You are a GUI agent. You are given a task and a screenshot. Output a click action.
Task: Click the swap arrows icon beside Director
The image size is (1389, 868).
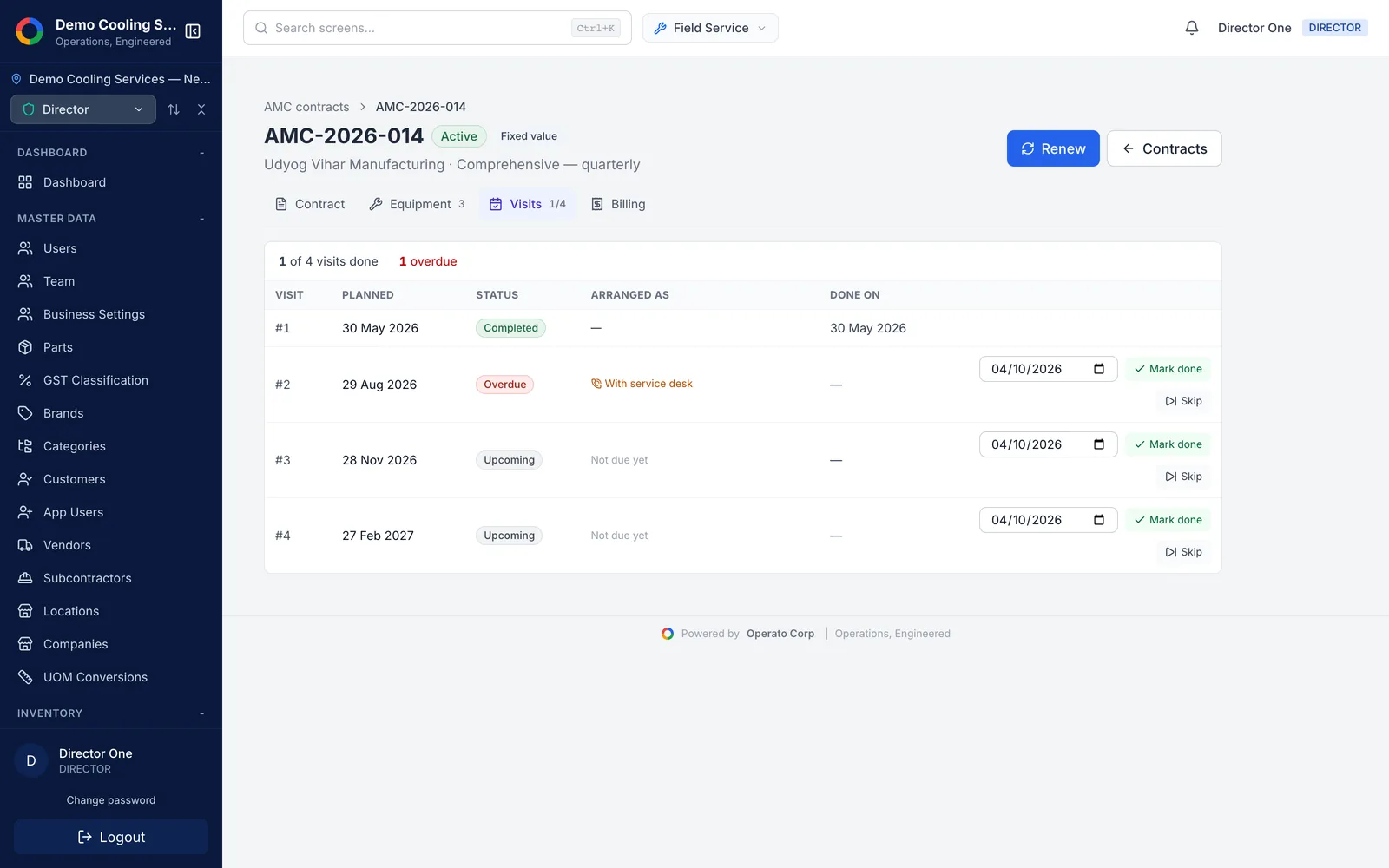coord(174,109)
